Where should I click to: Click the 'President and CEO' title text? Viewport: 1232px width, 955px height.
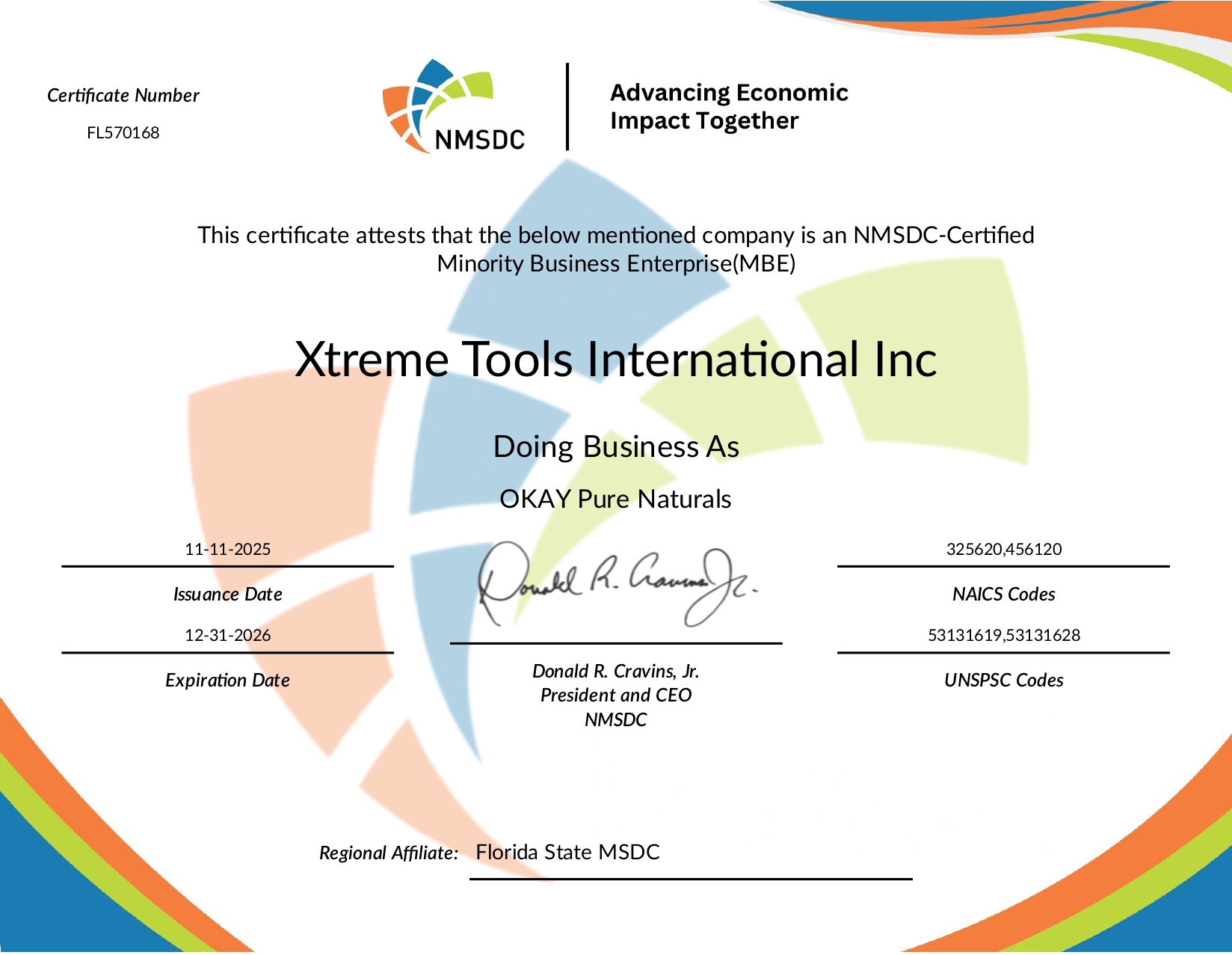tap(615, 695)
